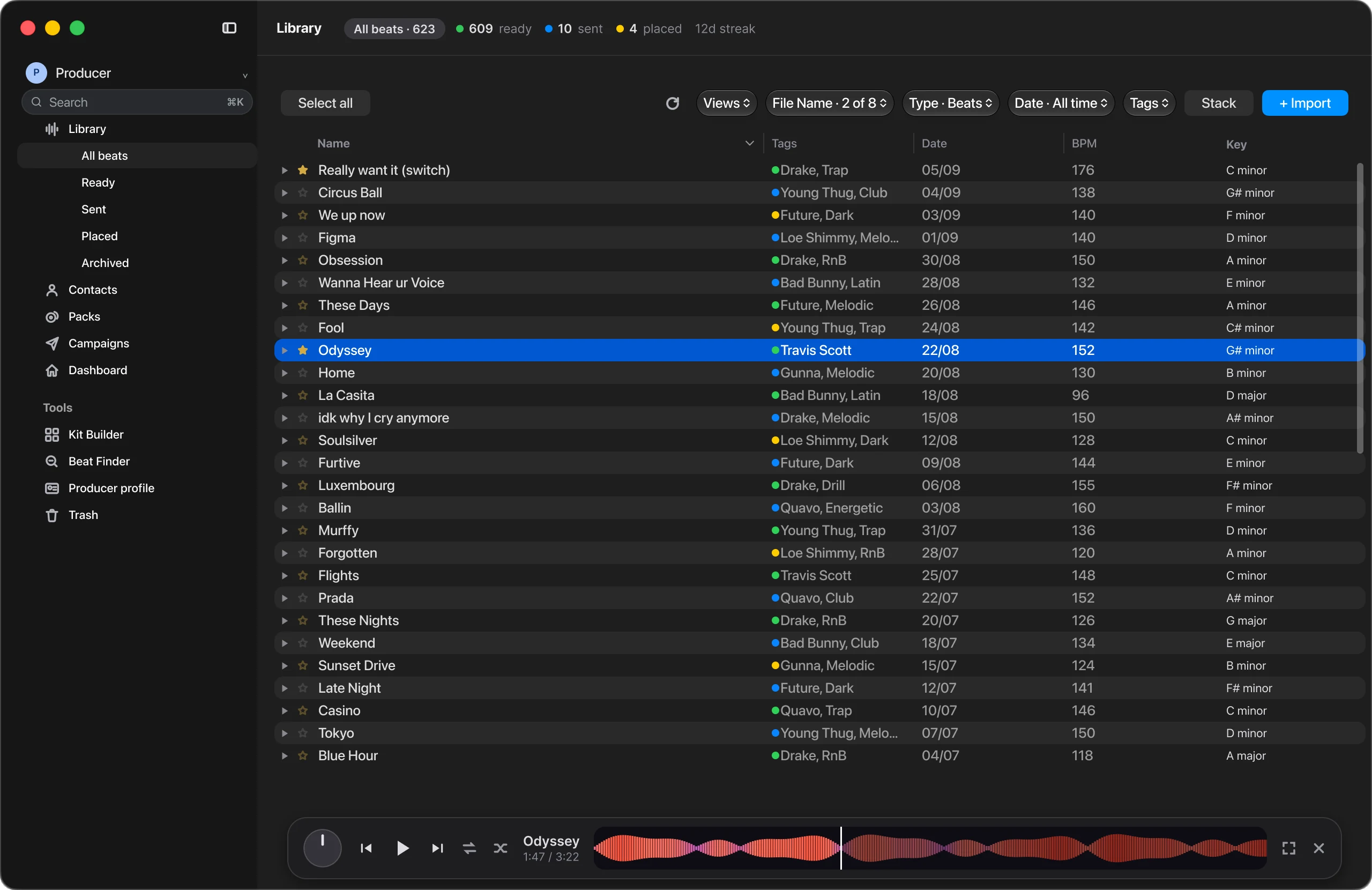Skip to previous track in player
The height and width of the screenshot is (890, 1372).
[366, 848]
